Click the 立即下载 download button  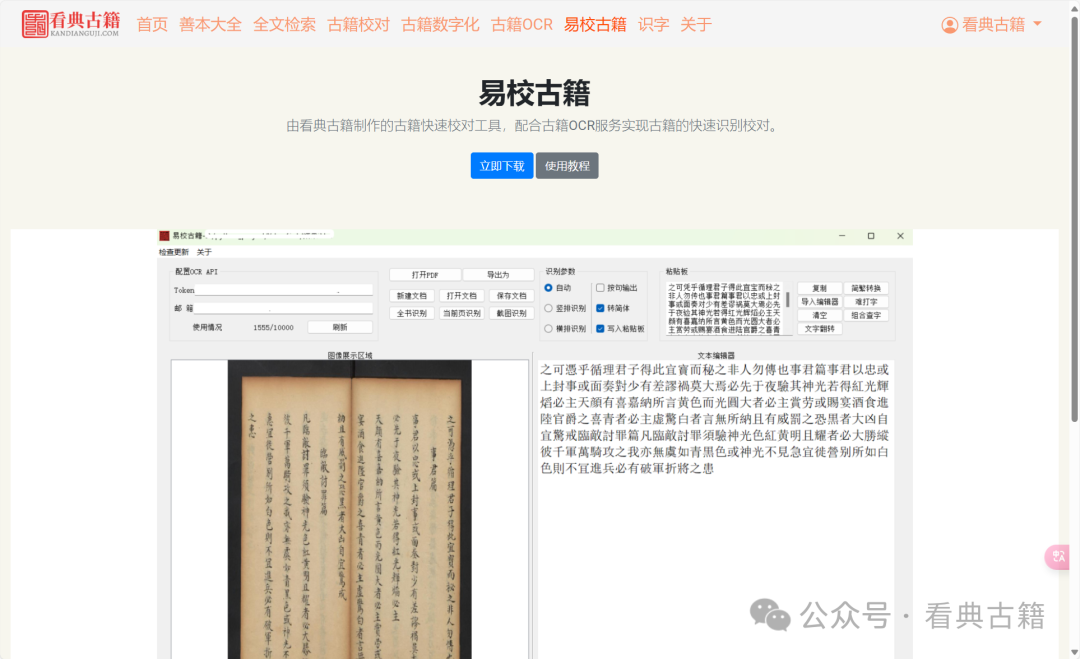(x=501, y=166)
